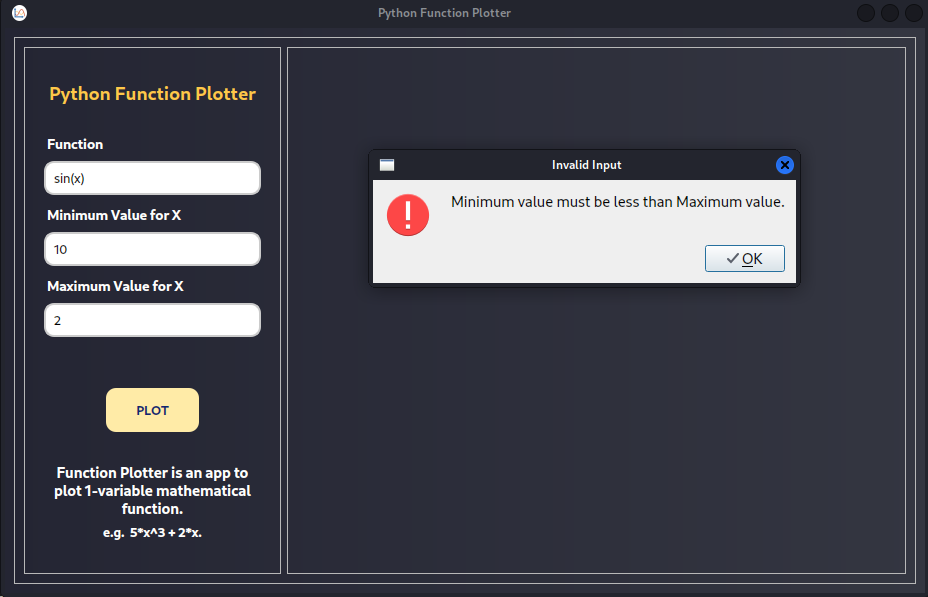The image size is (928, 597).
Task: Click the 'Function Plotter is an app' description
Action: pyautogui.click(x=152, y=490)
